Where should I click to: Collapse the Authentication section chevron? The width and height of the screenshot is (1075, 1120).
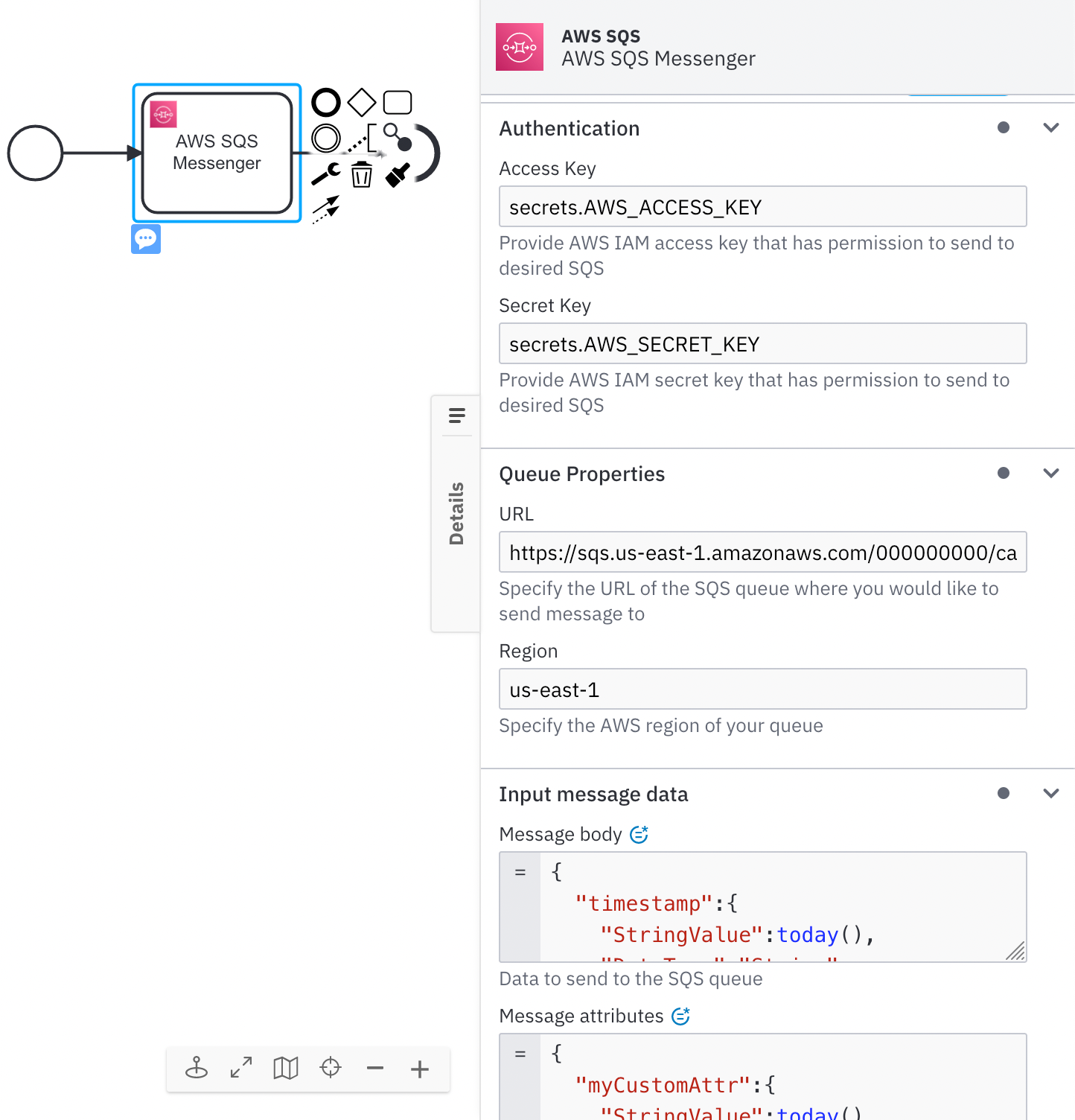pyautogui.click(x=1050, y=128)
